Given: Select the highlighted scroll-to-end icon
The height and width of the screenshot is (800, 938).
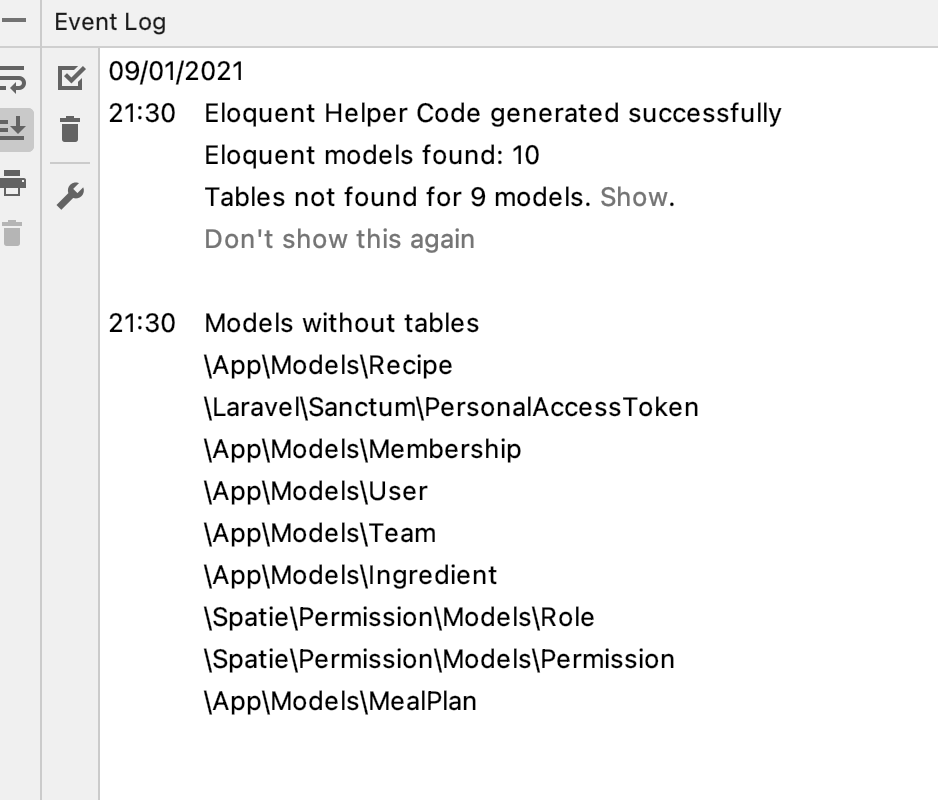Looking at the screenshot, I should pyautogui.click(x=13, y=129).
